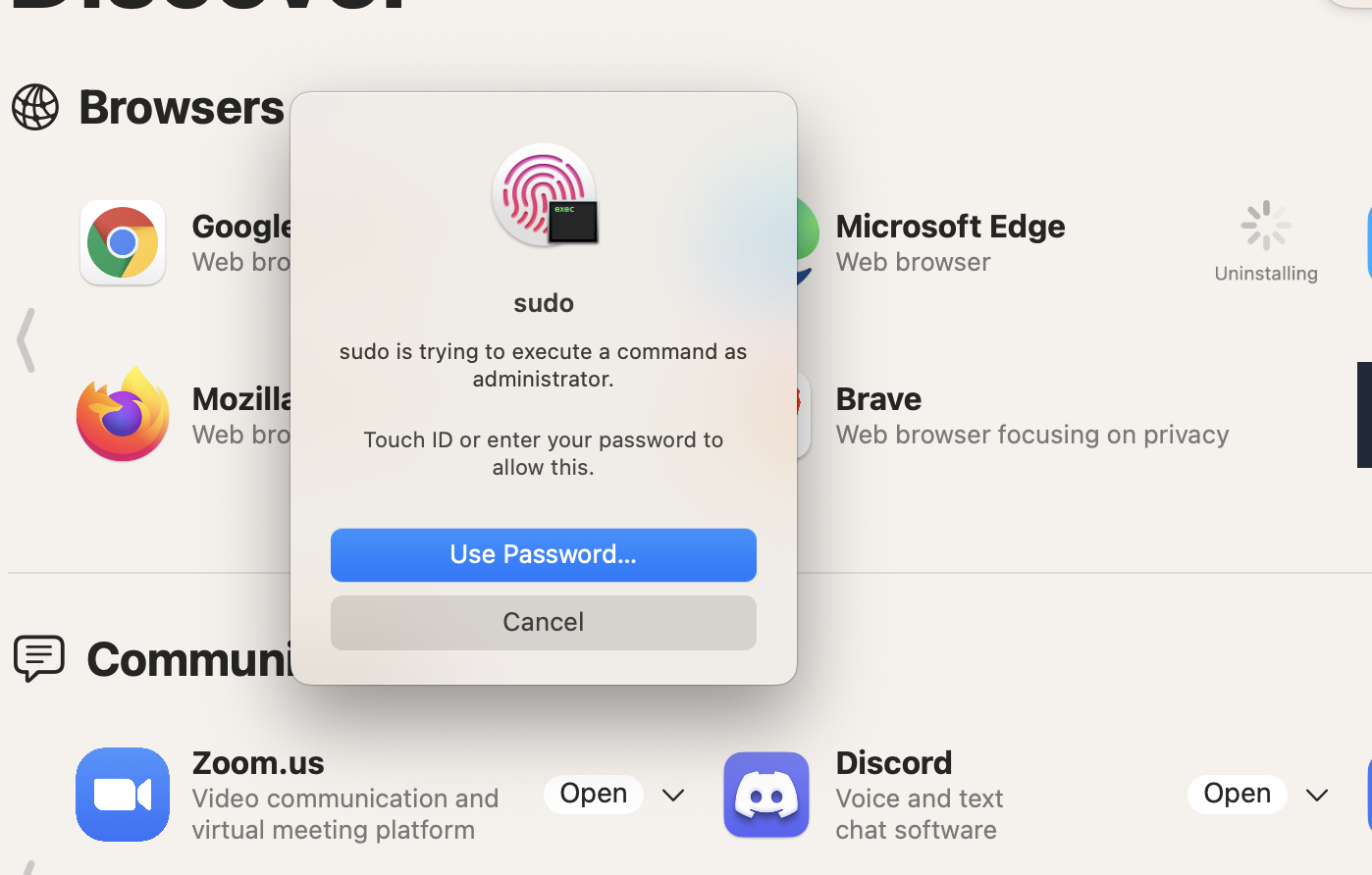Open the Zoom.us application
The width and height of the screenshot is (1372, 875).
[593, 794]
